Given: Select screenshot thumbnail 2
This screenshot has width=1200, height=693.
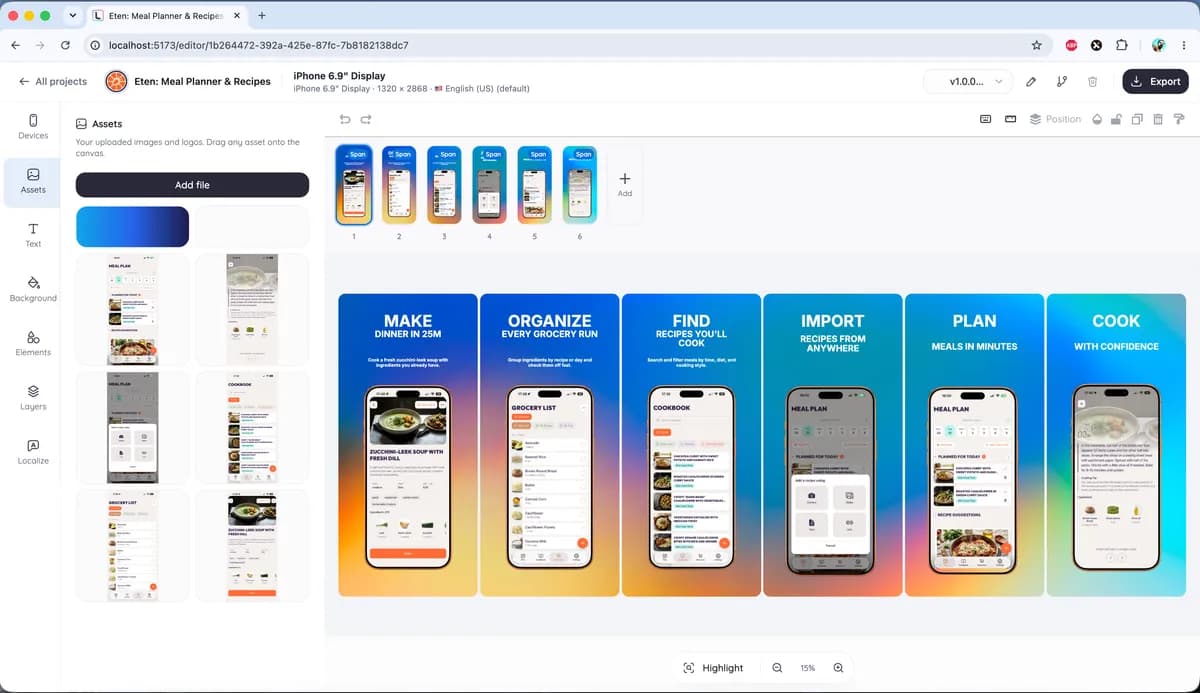Looking at the screenshot, I should click(399, 184).
